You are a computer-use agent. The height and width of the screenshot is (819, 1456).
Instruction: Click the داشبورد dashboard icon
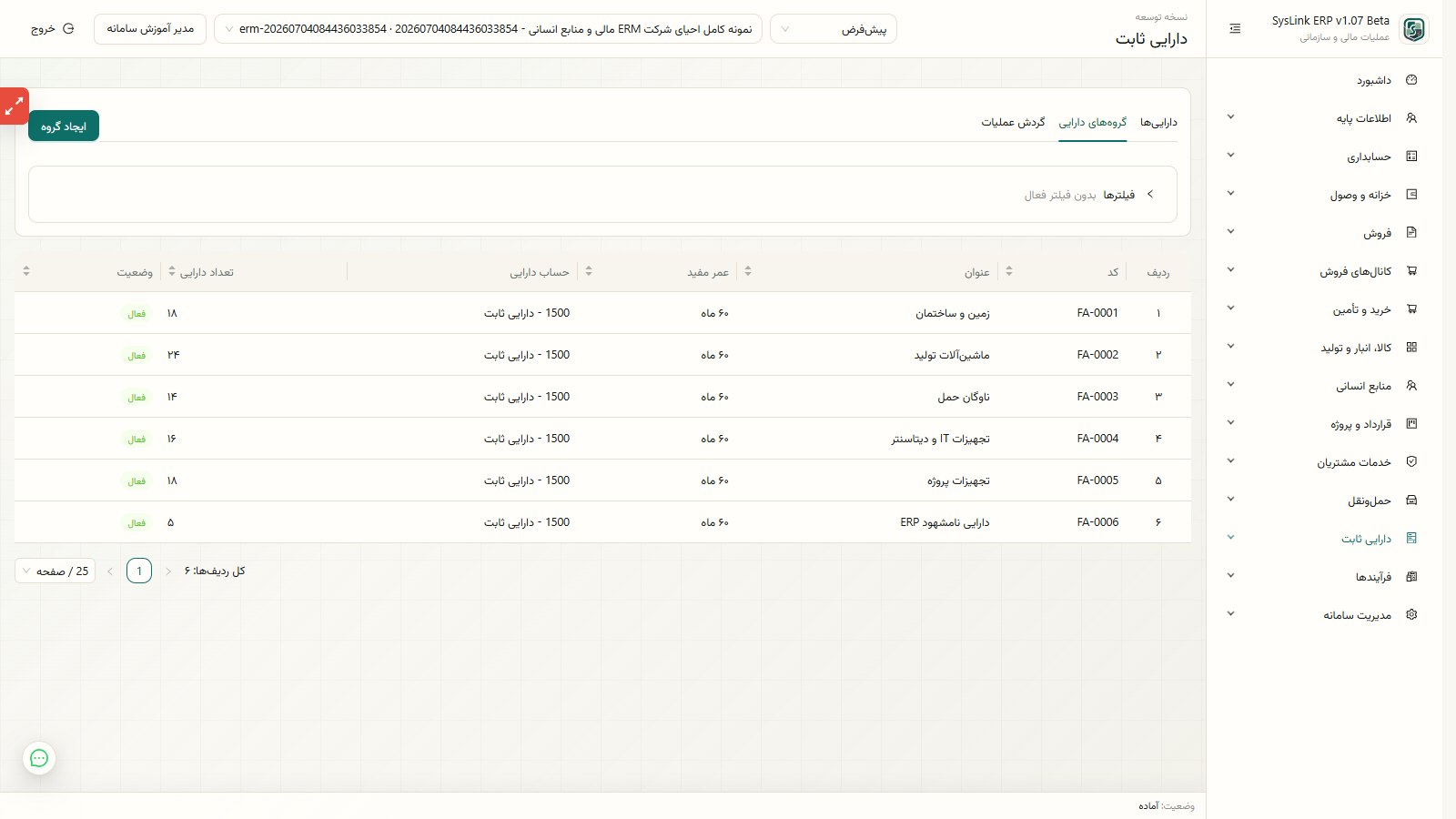pyautogui.click(x=1411, y=80)
